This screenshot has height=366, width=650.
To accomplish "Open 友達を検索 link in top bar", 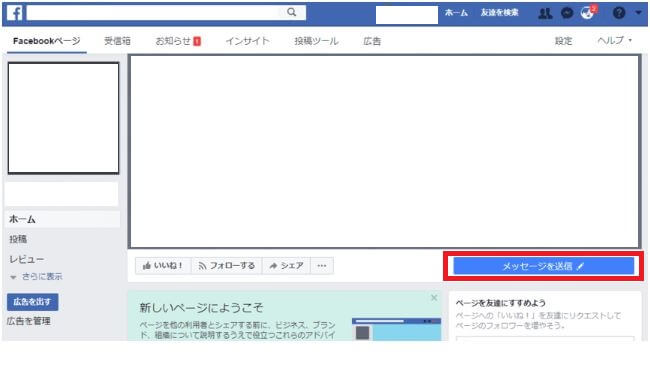I will point(500,13).
